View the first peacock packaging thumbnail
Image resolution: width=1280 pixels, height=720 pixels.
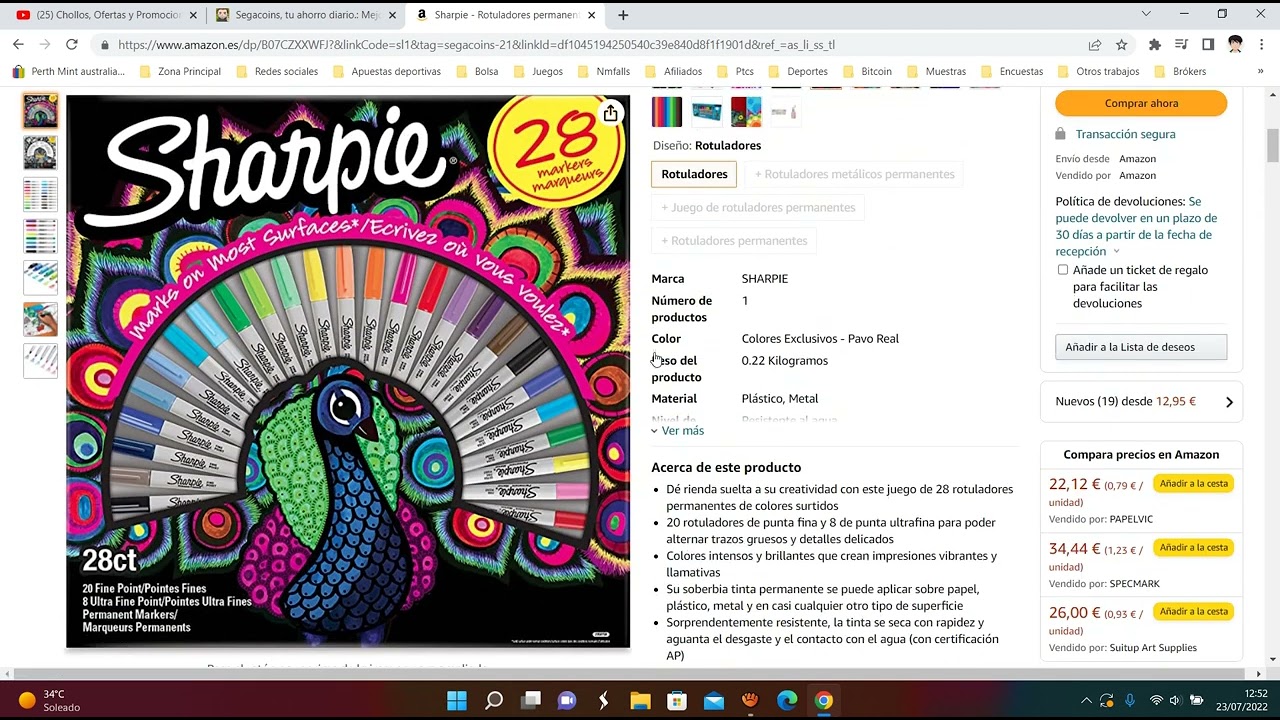(40, 111)
